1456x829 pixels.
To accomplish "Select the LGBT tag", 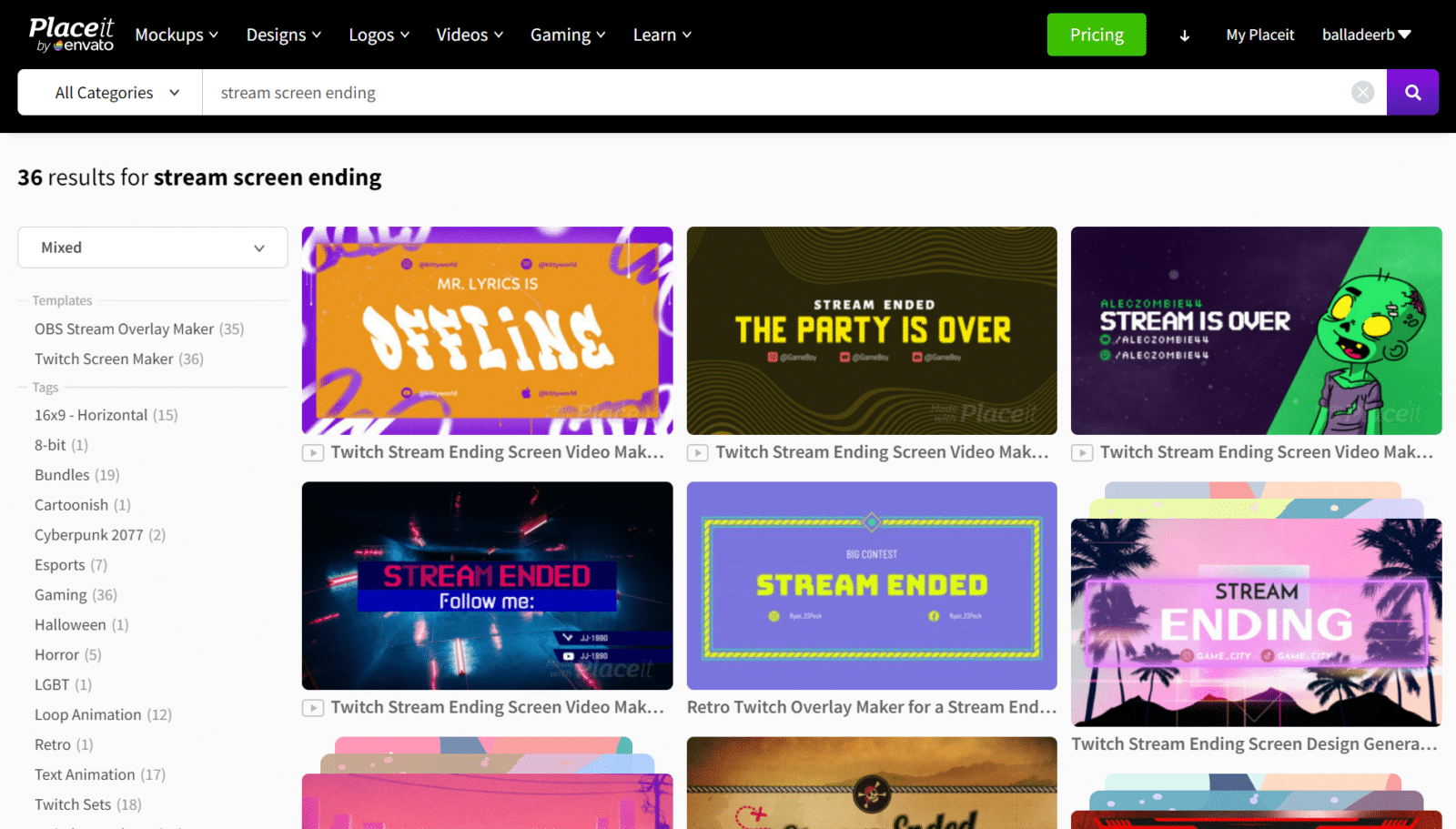I will 64,685.
